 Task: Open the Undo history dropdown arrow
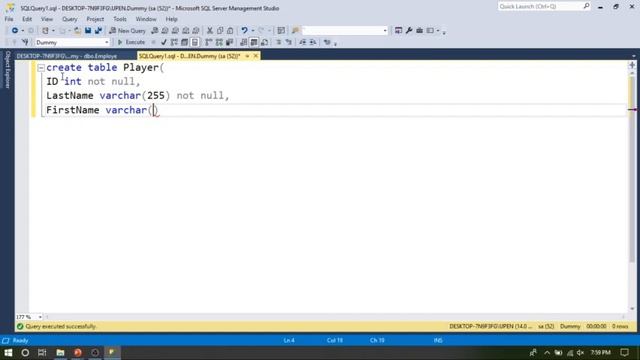(252, 31)
